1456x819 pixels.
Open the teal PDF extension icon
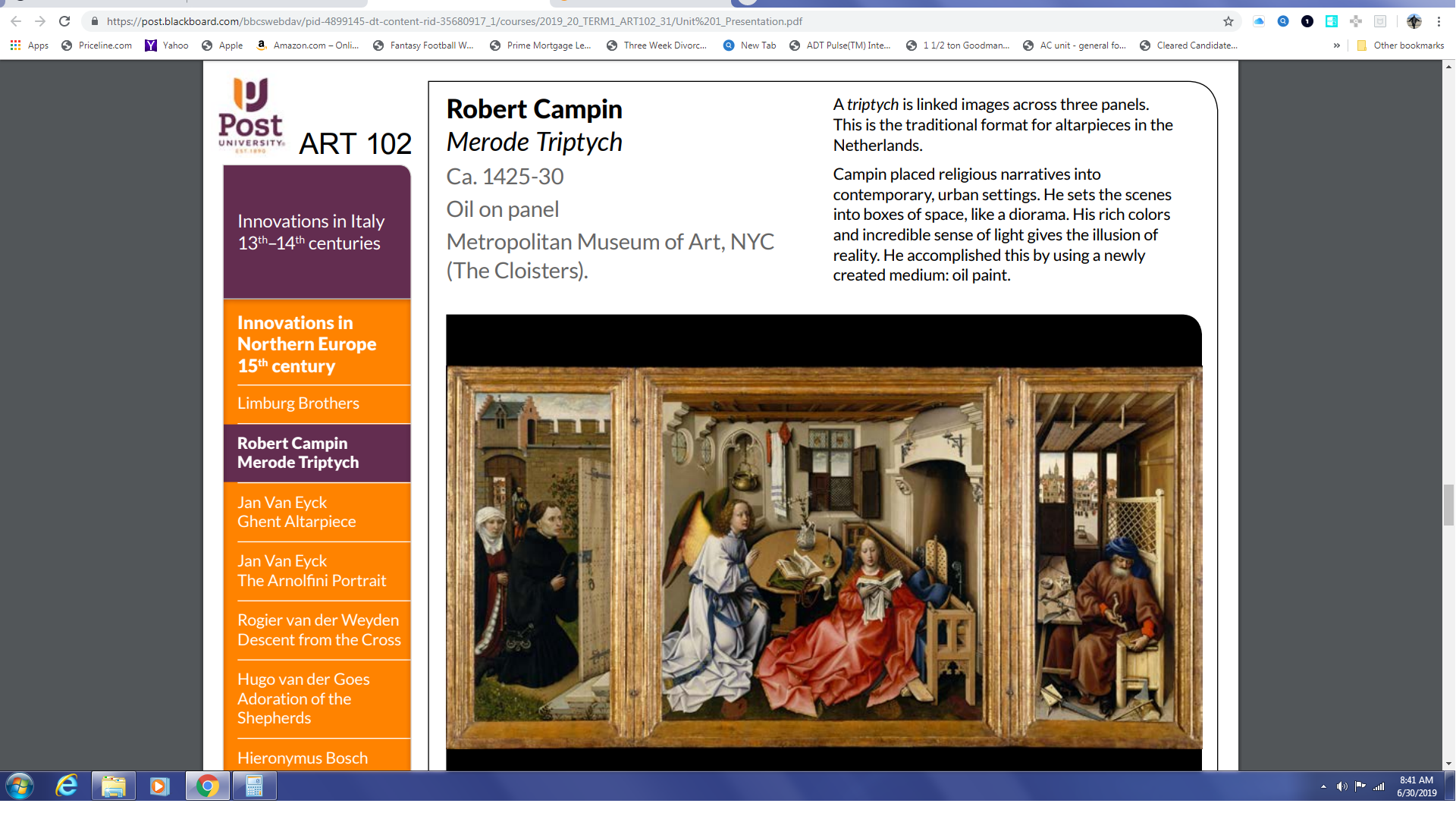1332,21
